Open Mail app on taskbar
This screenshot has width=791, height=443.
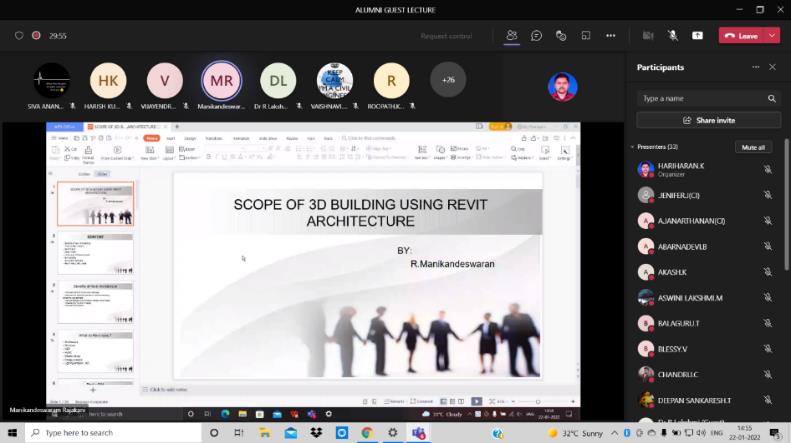(x=291, y=433)
